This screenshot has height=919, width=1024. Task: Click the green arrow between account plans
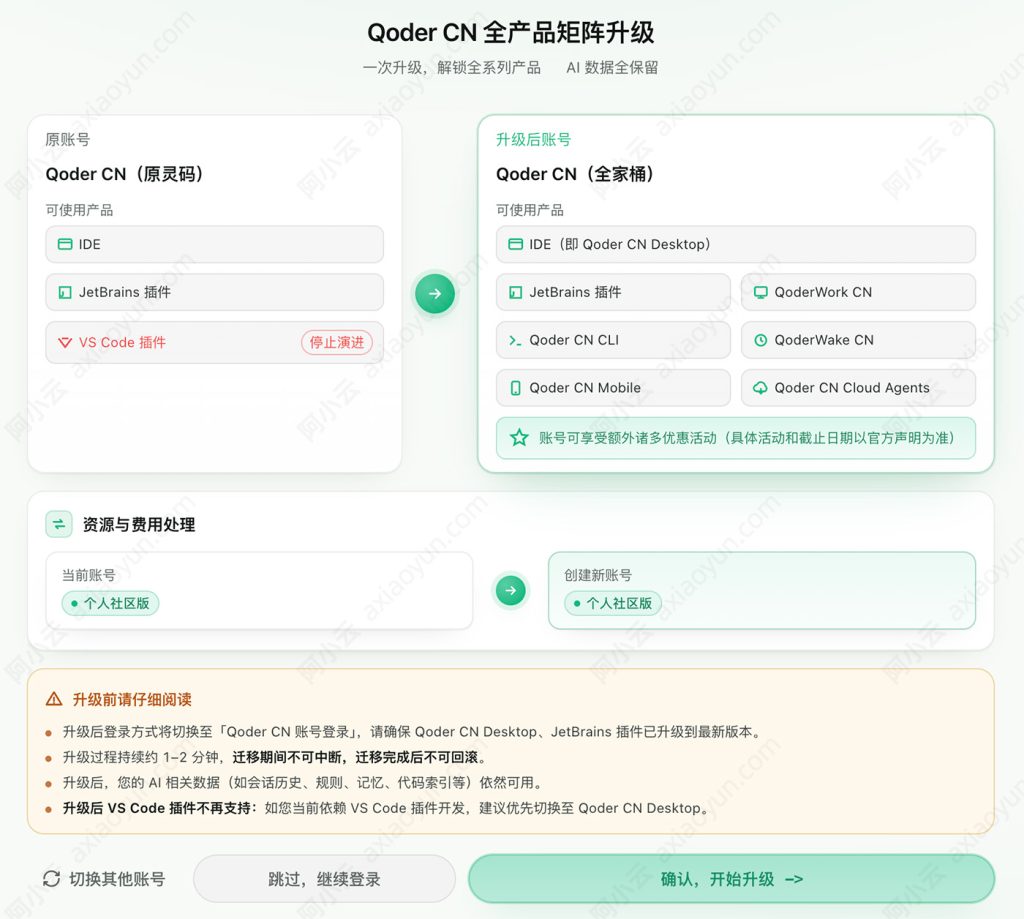tap(511, 590)
